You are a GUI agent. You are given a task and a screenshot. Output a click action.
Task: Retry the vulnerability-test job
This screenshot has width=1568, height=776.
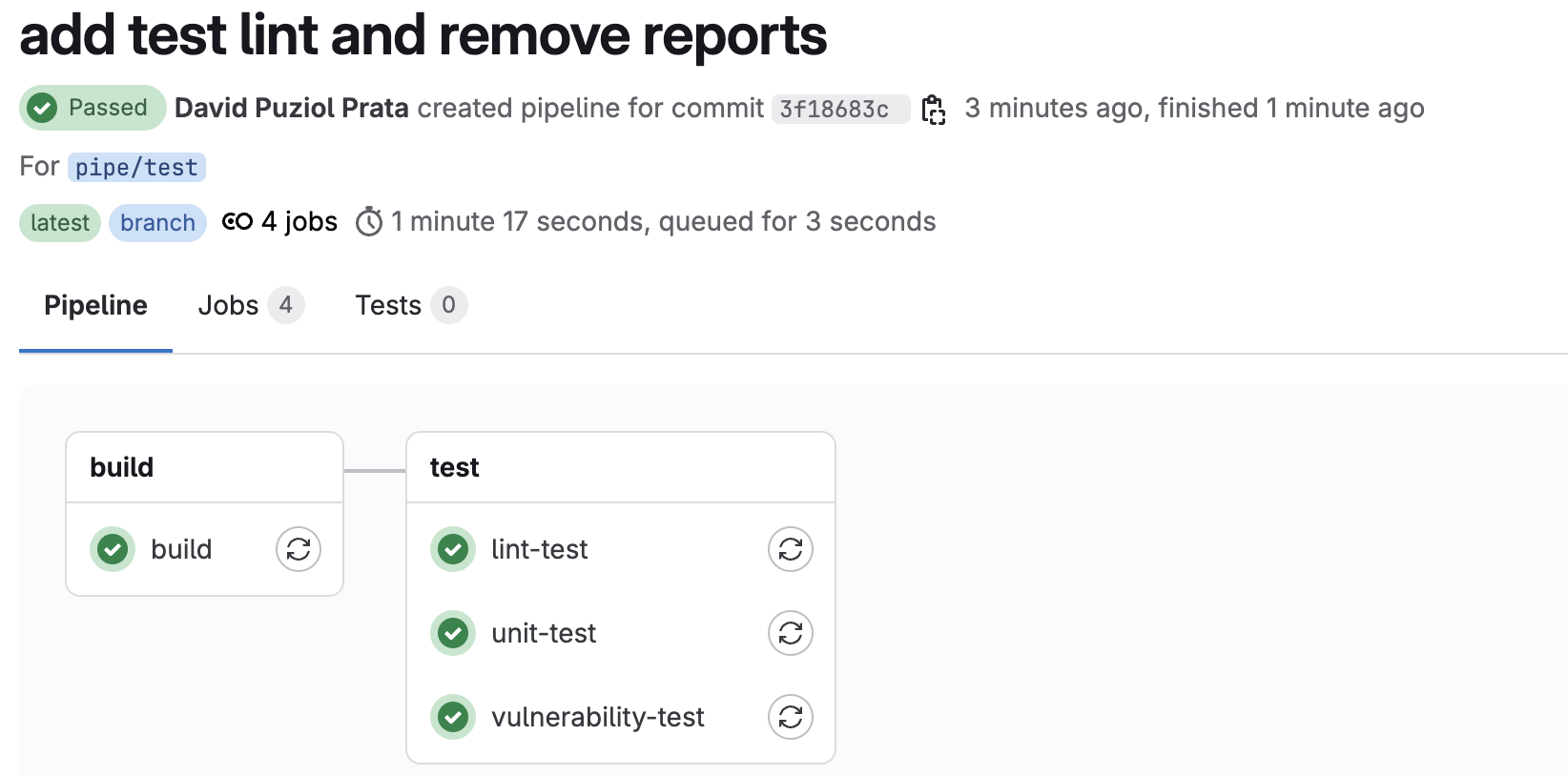coord(791,717)
